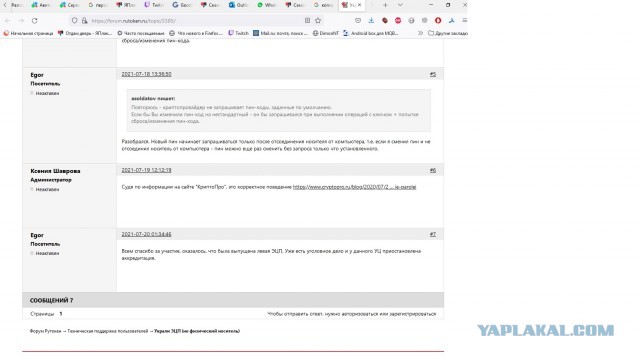The width and height of the screenshot is (640, 360).
Task: Switch to the Google tab
Action: point(182,5)
